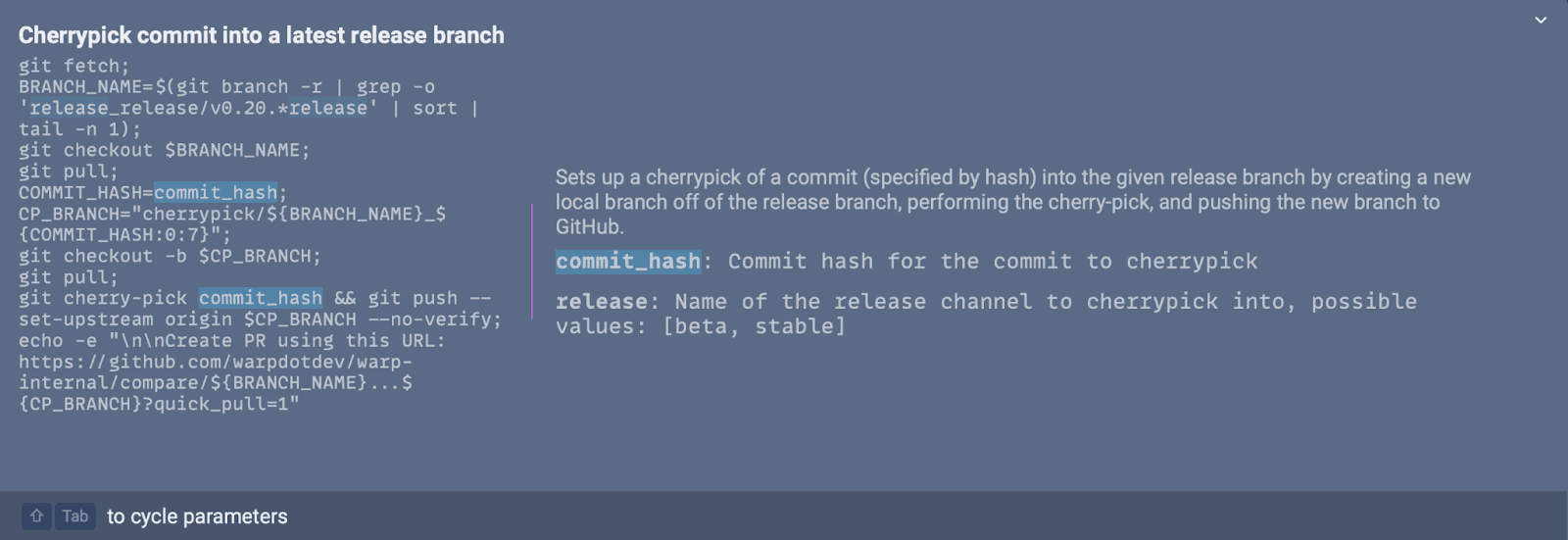Click the github.com/warpdotdev URL in the command
This screenshot has width=1568, height=540.
click(x=216, y=362)
